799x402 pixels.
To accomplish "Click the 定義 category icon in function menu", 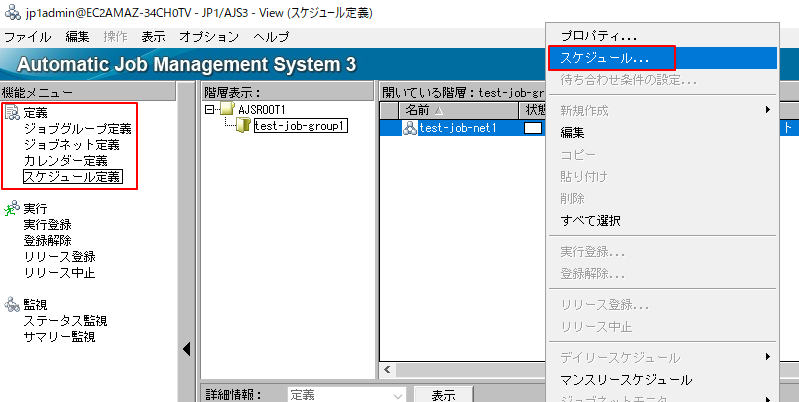I will coord(11,113).
